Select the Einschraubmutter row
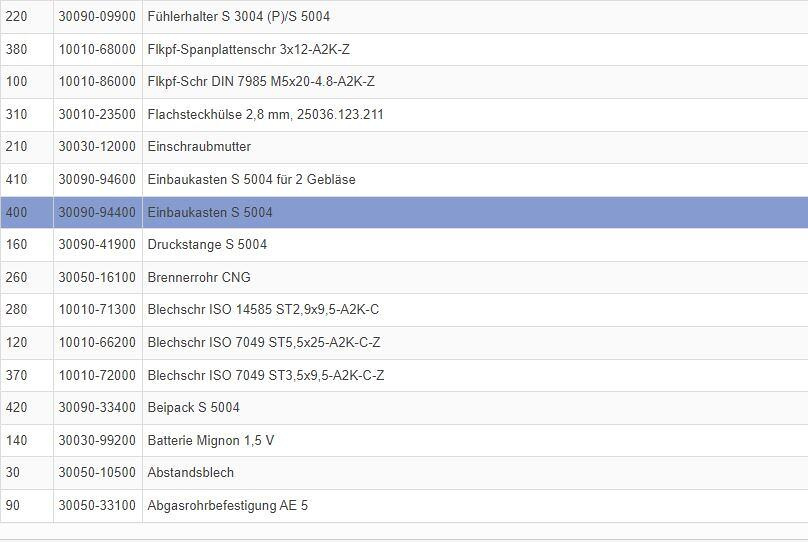 click(x=199, y=147)
